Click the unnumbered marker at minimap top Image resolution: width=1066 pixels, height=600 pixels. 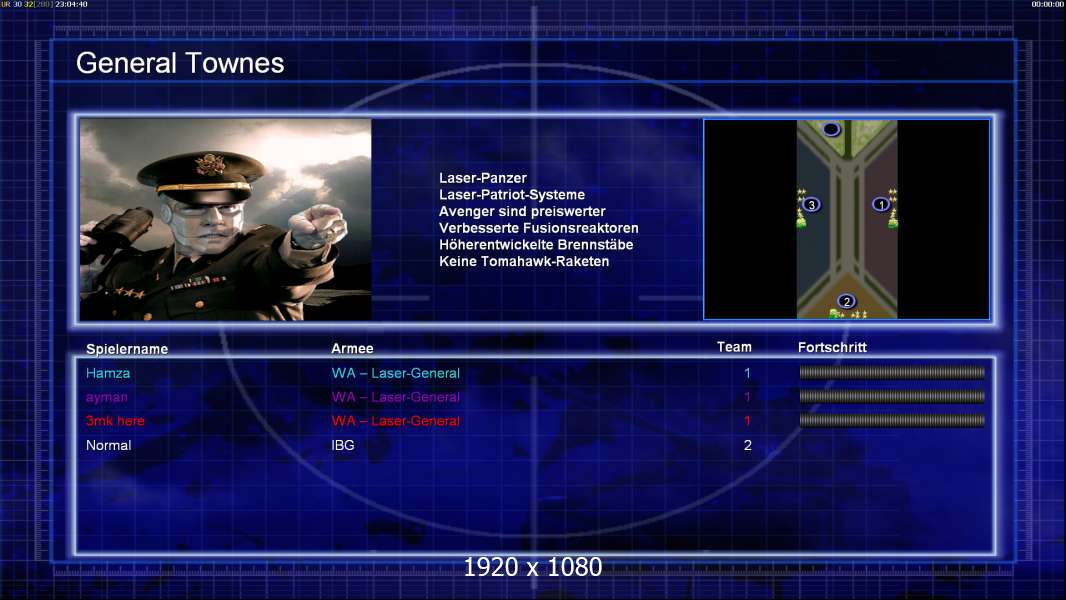[831, 129]
